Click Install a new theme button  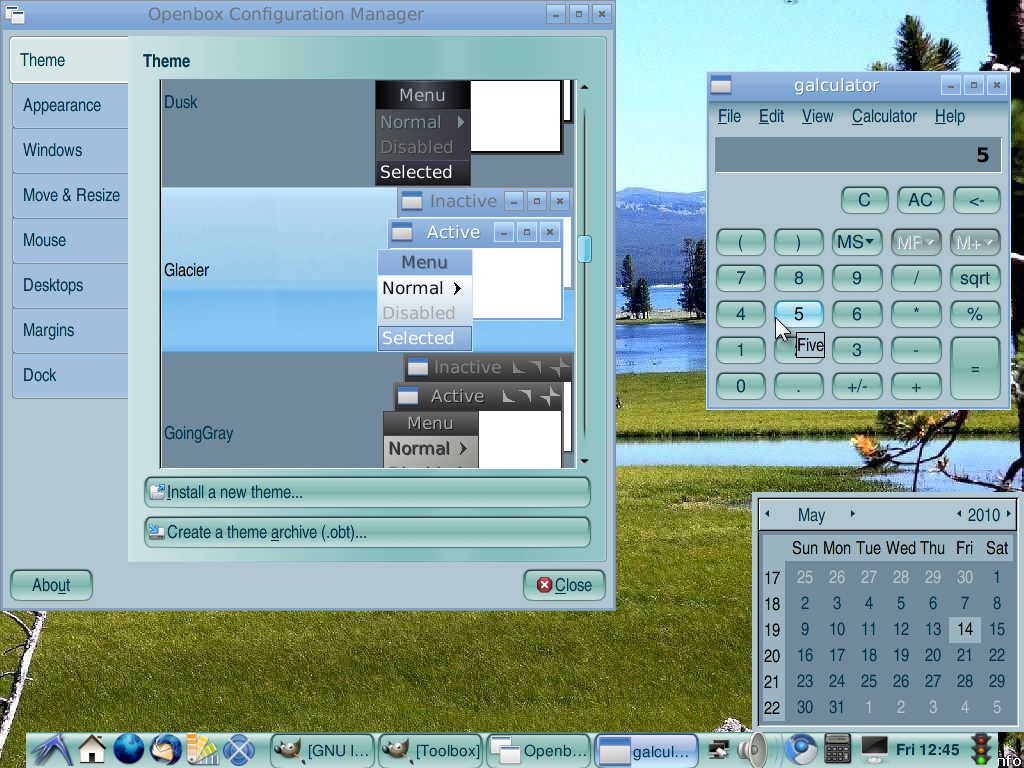[367, 492]
